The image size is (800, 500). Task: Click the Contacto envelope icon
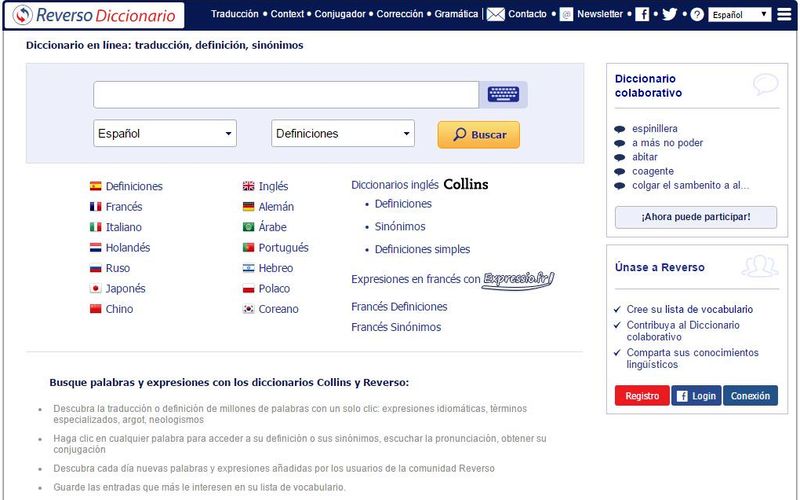(495, 15)
